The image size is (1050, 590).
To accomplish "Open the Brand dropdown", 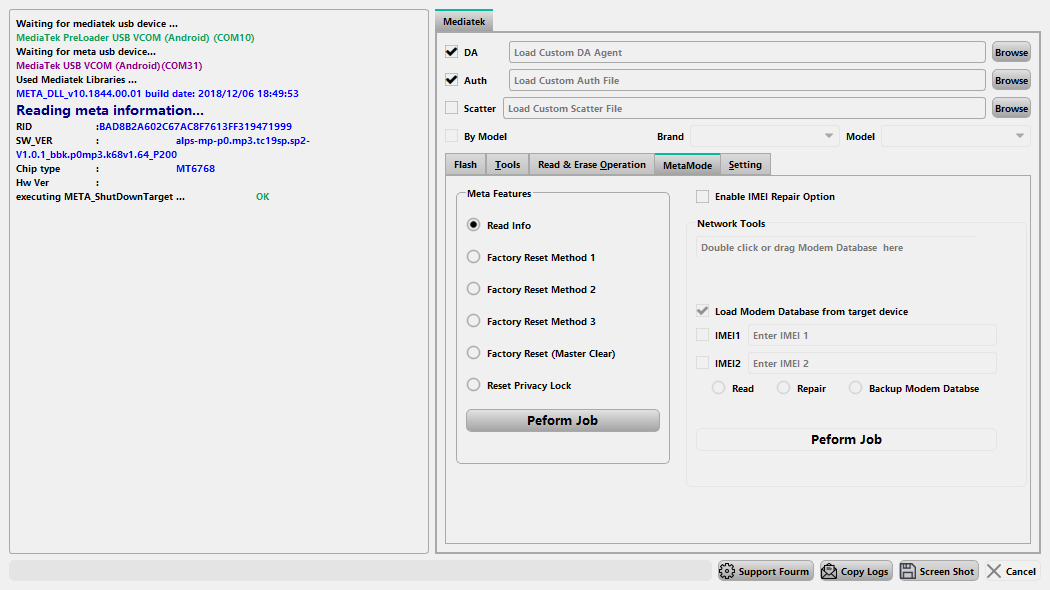I will (765, 137).
